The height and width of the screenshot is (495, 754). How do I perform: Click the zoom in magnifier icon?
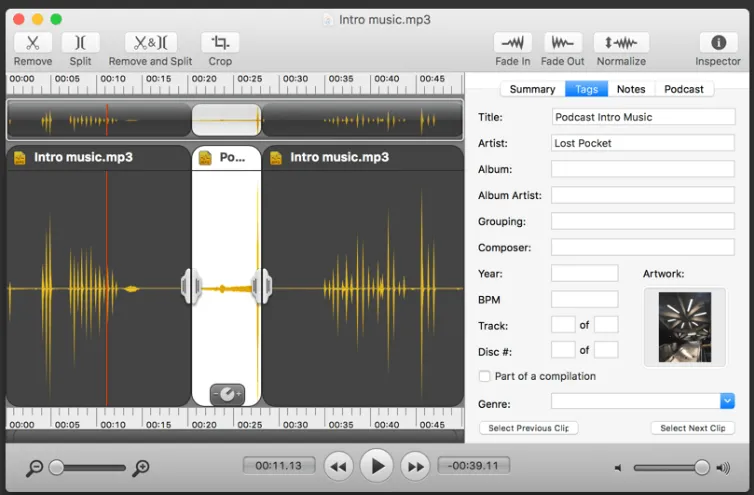pos(141,468)
